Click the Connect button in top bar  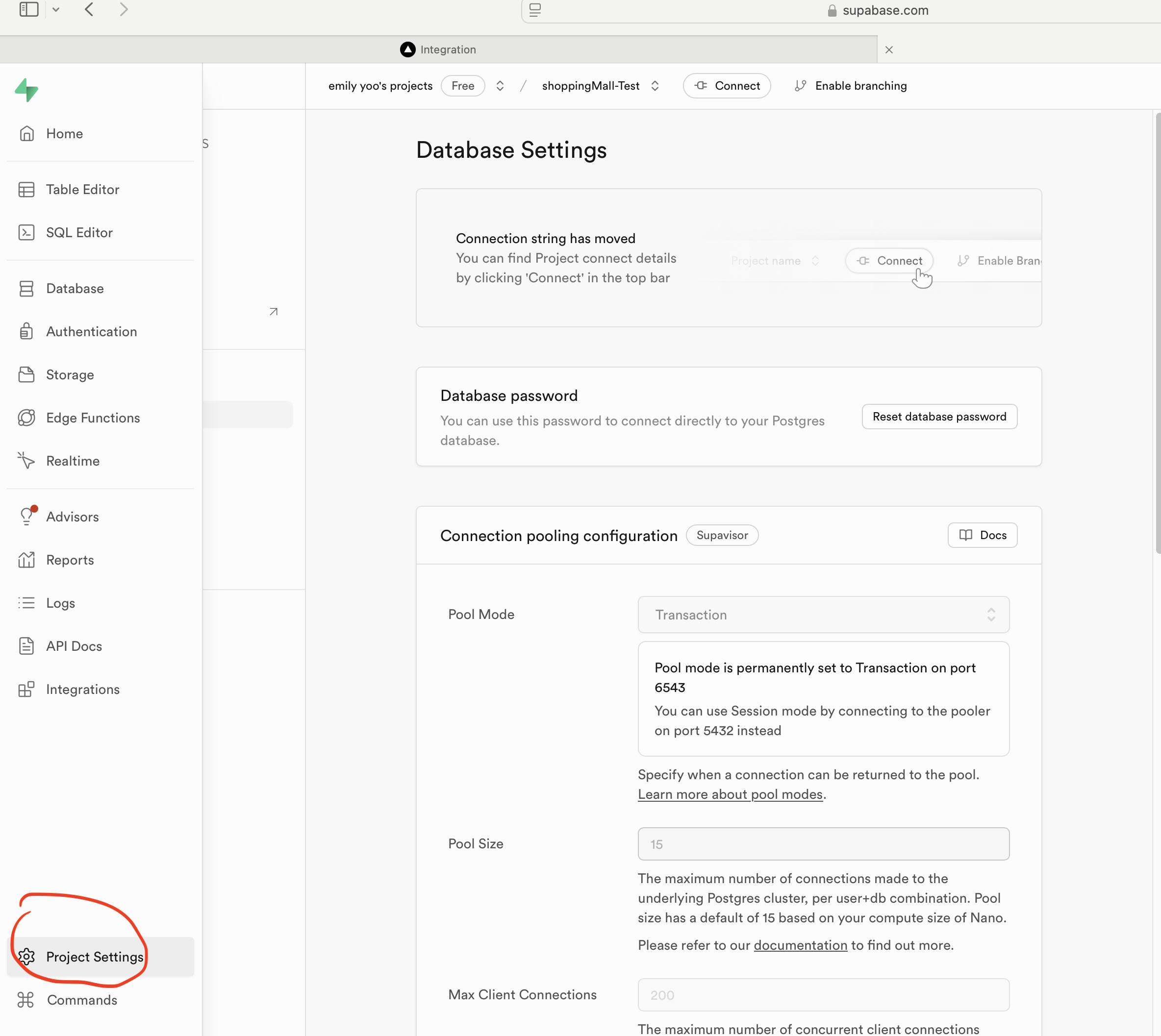coord(727,86)
